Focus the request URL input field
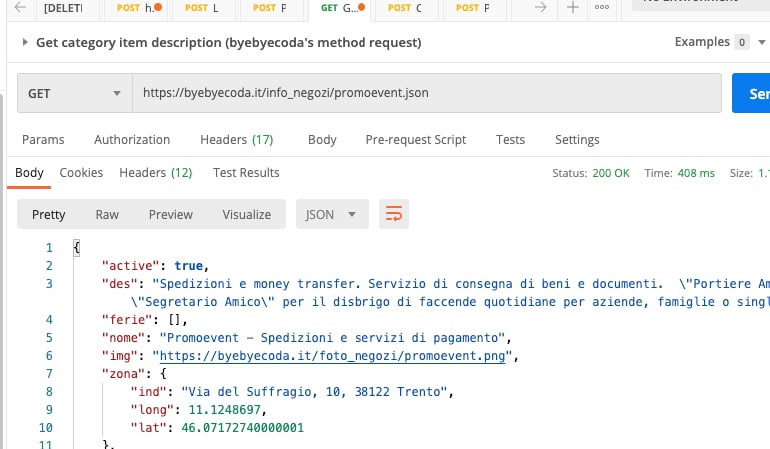Image resolution: width=770 pixels, height=449 pixels. click(x=427, y=93)
